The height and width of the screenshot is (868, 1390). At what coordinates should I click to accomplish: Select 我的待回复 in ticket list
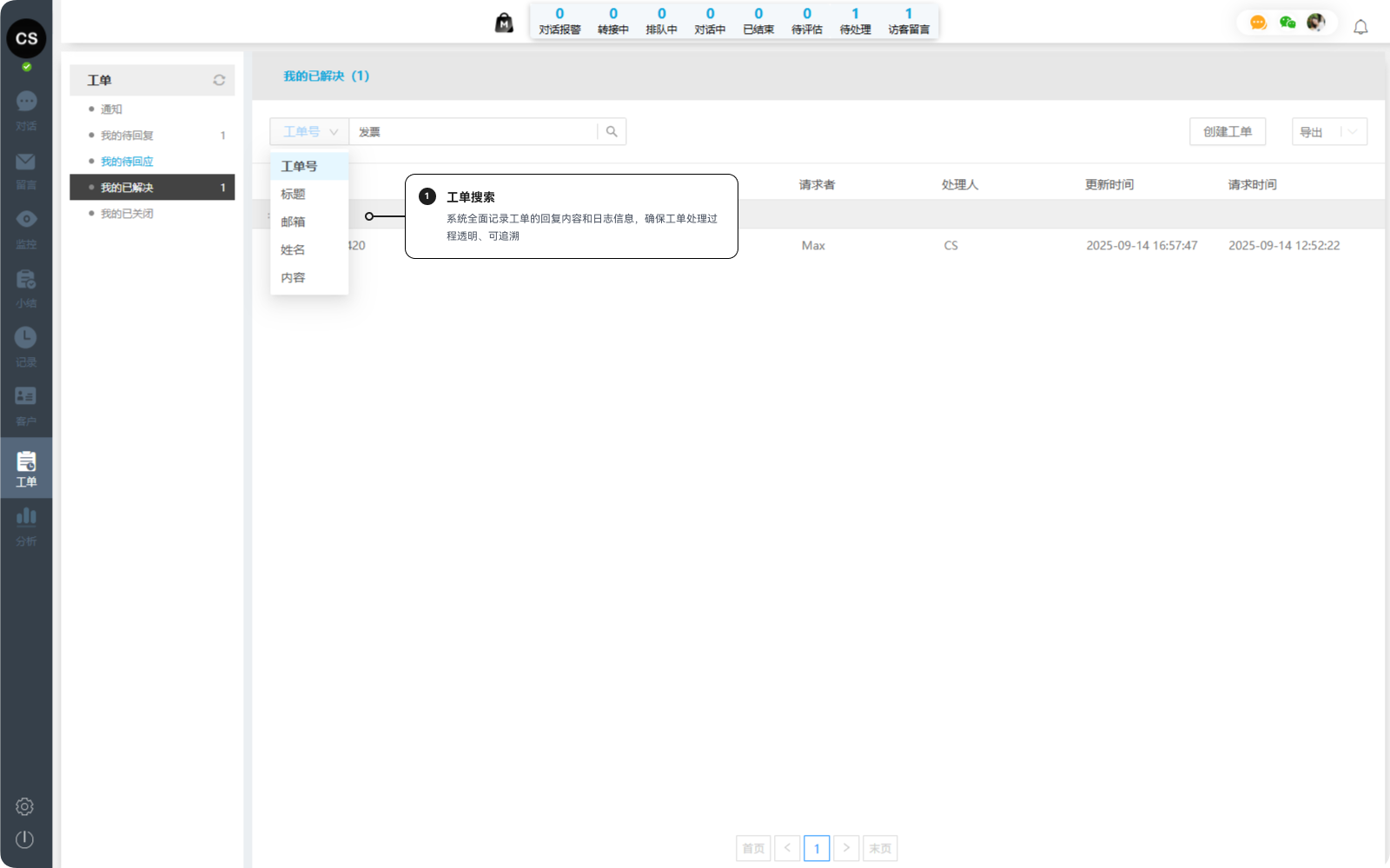pyautogui.click(x=127, y=136)
